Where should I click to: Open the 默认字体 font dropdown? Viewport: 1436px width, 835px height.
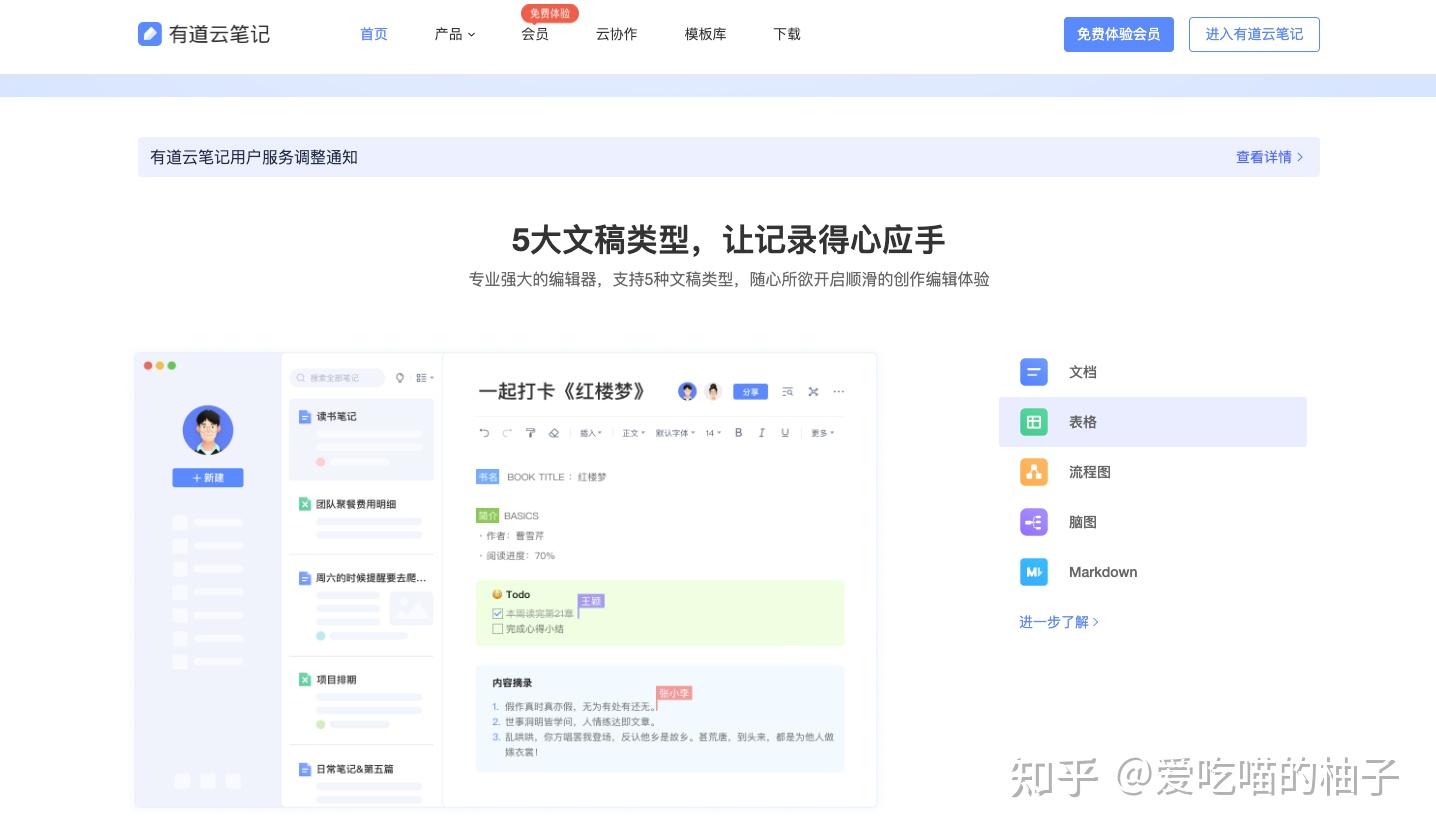coord(675,433)
